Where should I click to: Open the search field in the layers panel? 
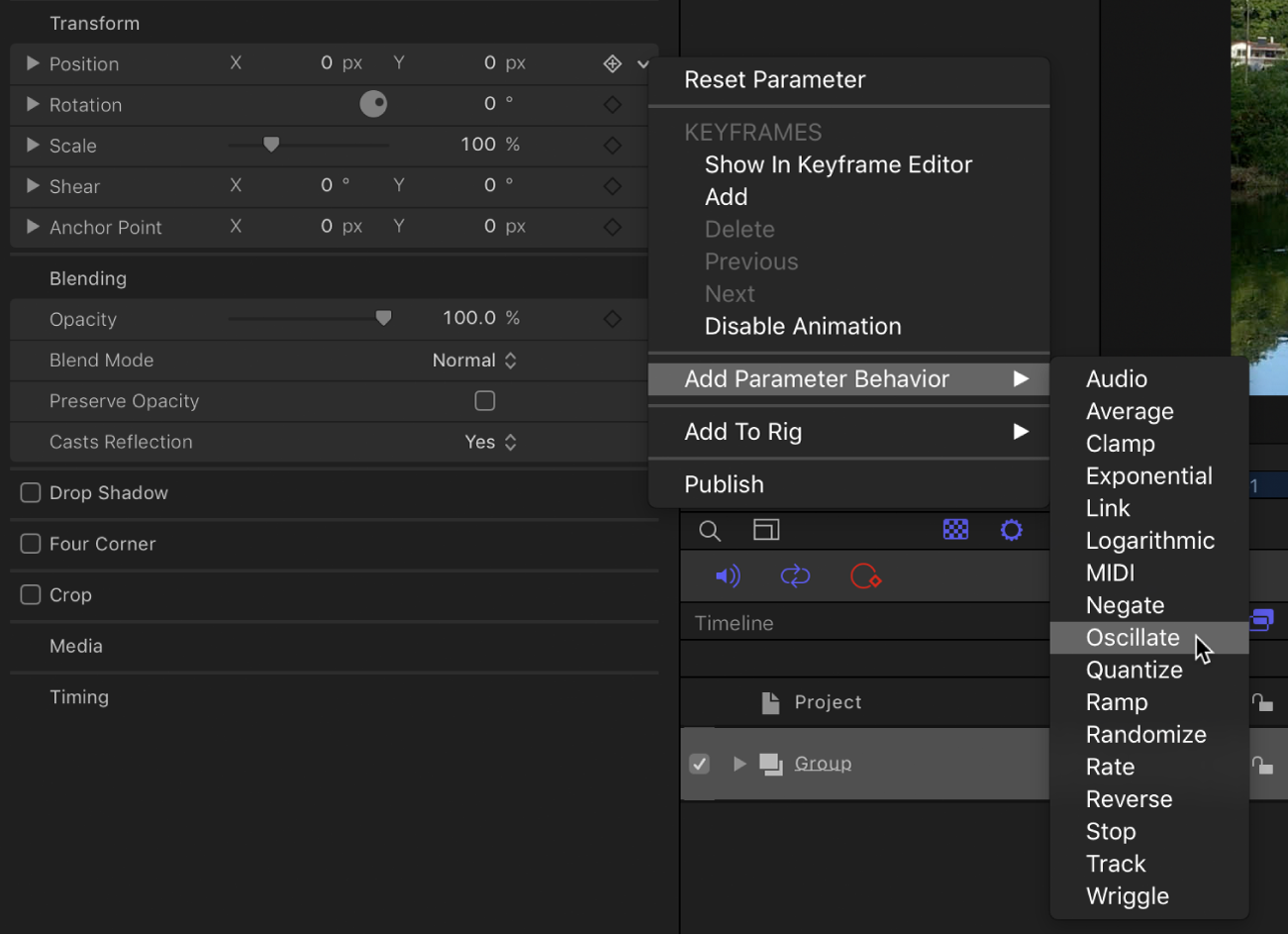tap(709, 530)
